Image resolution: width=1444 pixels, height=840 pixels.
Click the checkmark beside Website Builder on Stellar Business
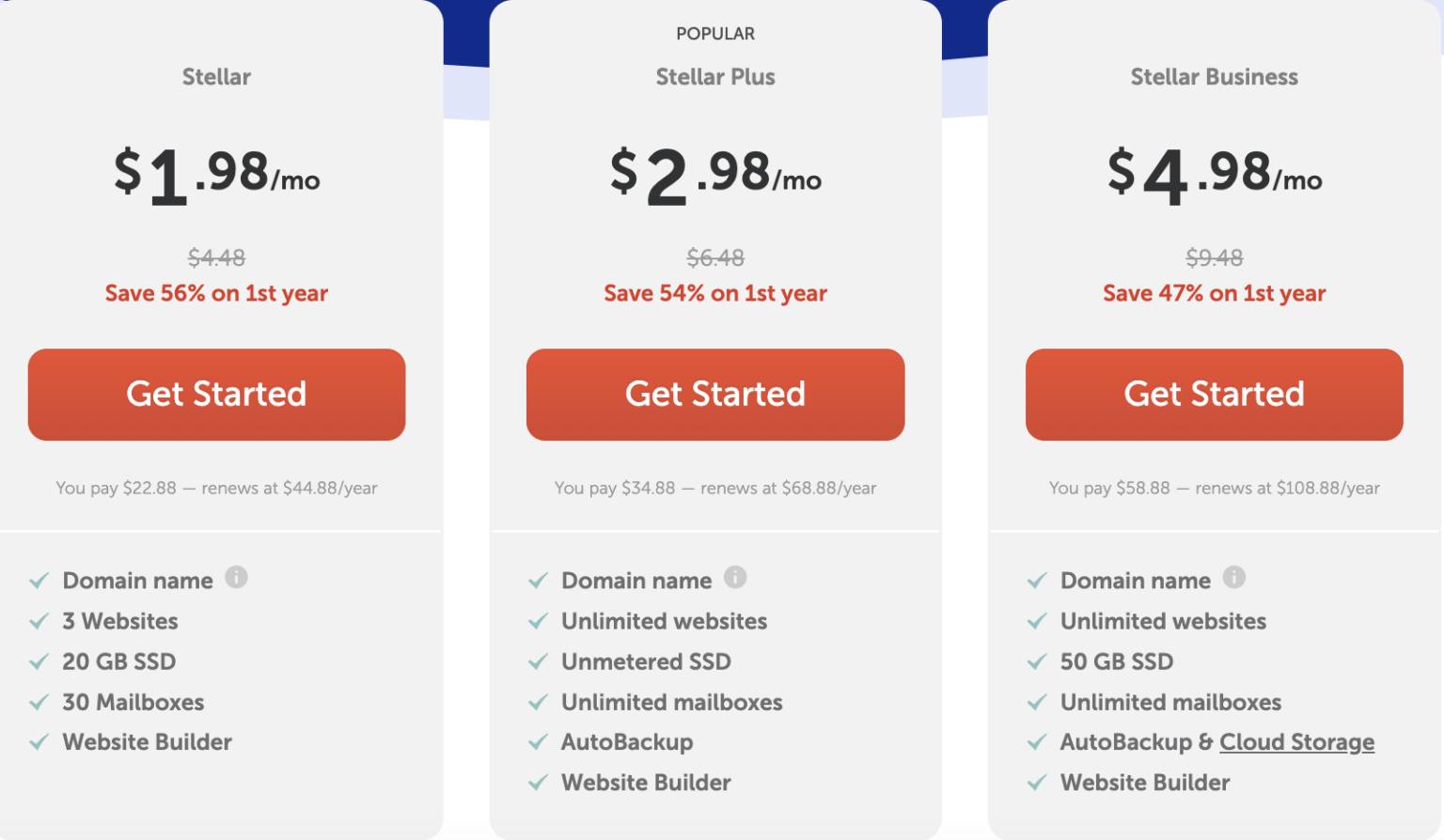pos(1037,782)
